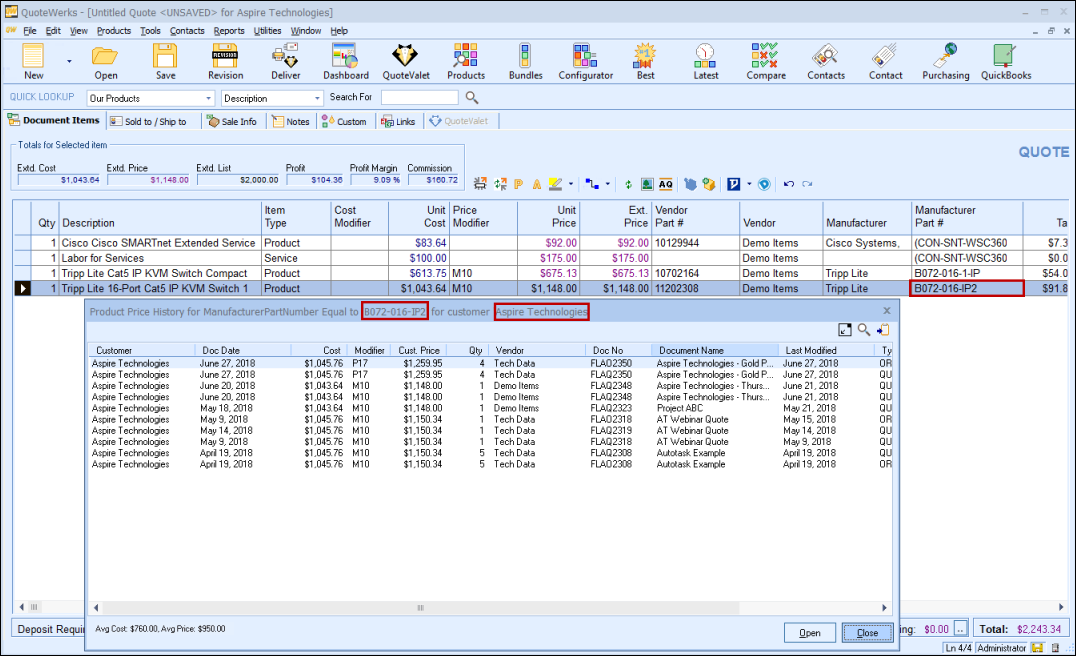This screenshot has height=656, width=1076.
Task: Click the Close button in price history popup
Action: 867,633
